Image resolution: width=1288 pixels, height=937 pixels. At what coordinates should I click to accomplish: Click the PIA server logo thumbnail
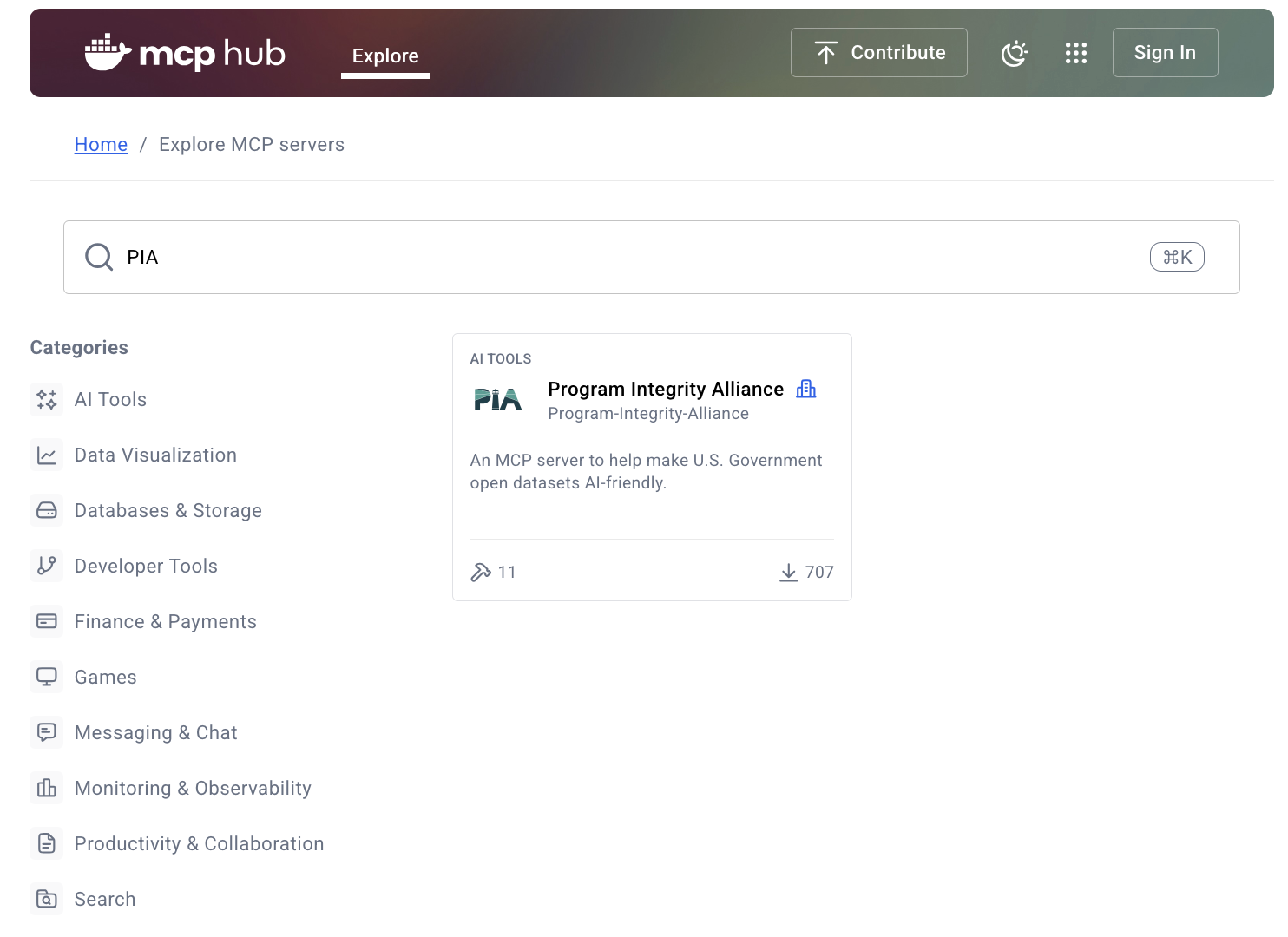click(x=498, y=399)
